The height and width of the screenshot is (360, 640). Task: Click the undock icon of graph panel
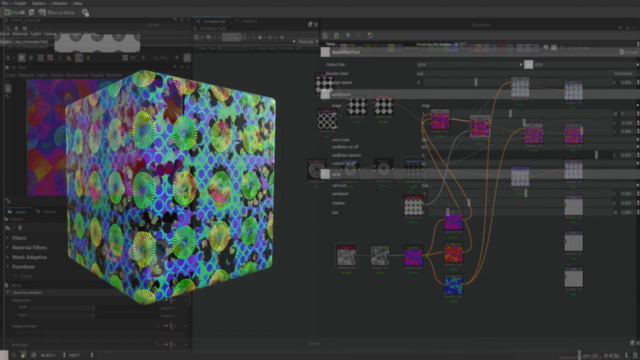pyautogui.click(x=310, y=24)
